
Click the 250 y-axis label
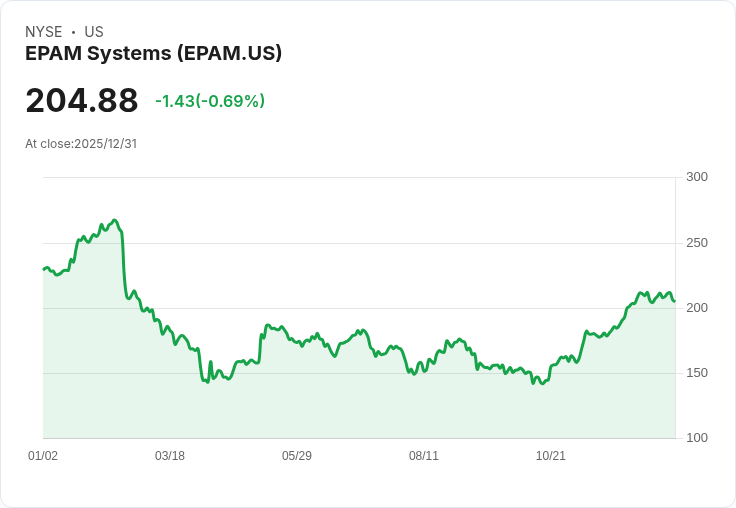pyautogui.click(x=697, y=243)
